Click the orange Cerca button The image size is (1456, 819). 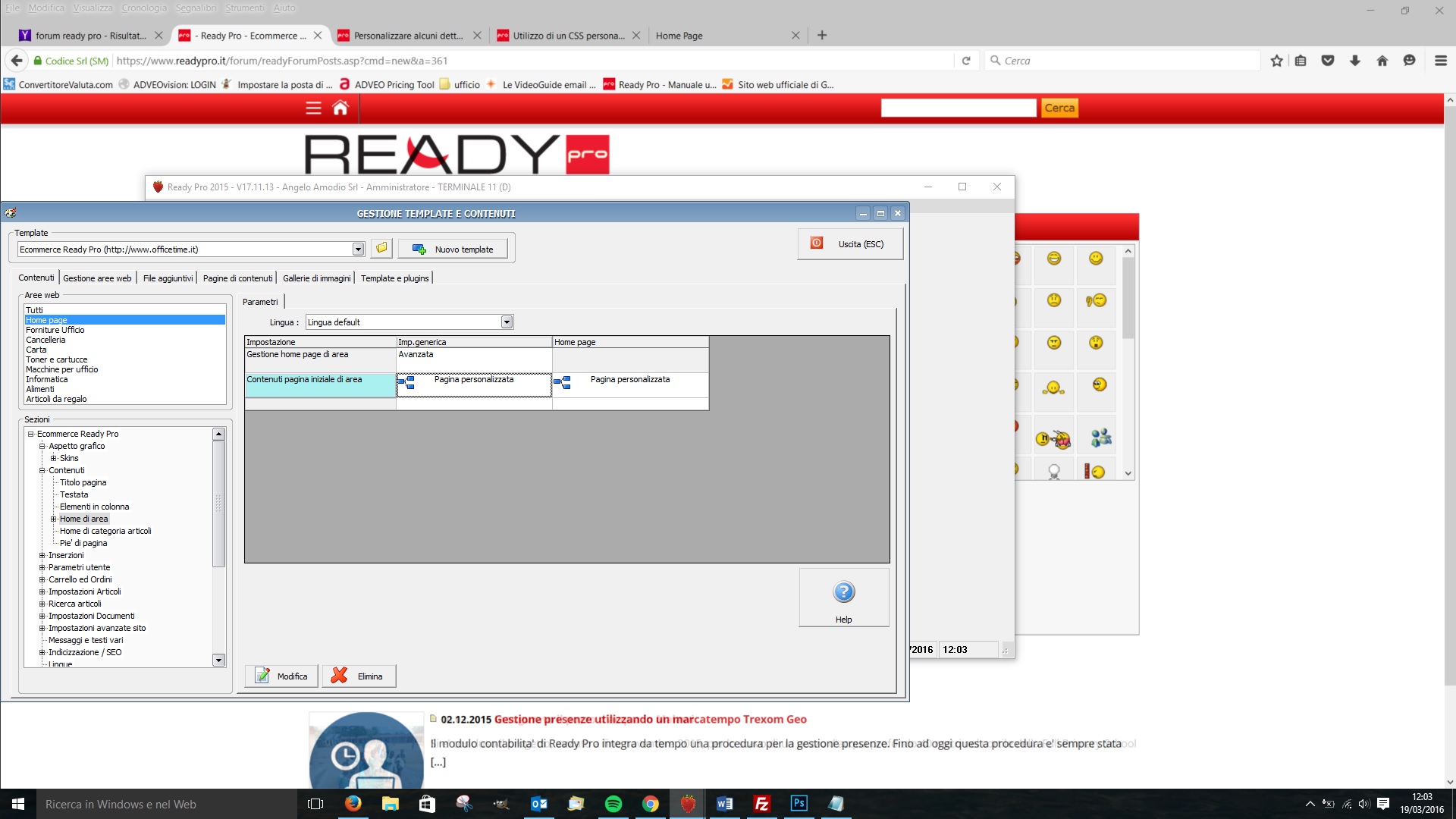coord(1059,108)
